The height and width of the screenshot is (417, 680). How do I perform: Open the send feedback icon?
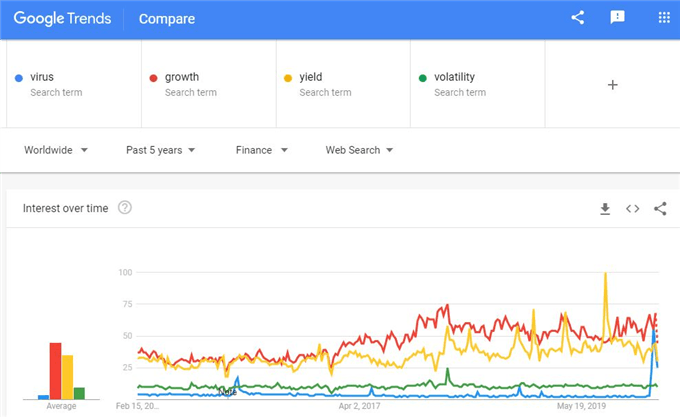(x=617, y=17)
